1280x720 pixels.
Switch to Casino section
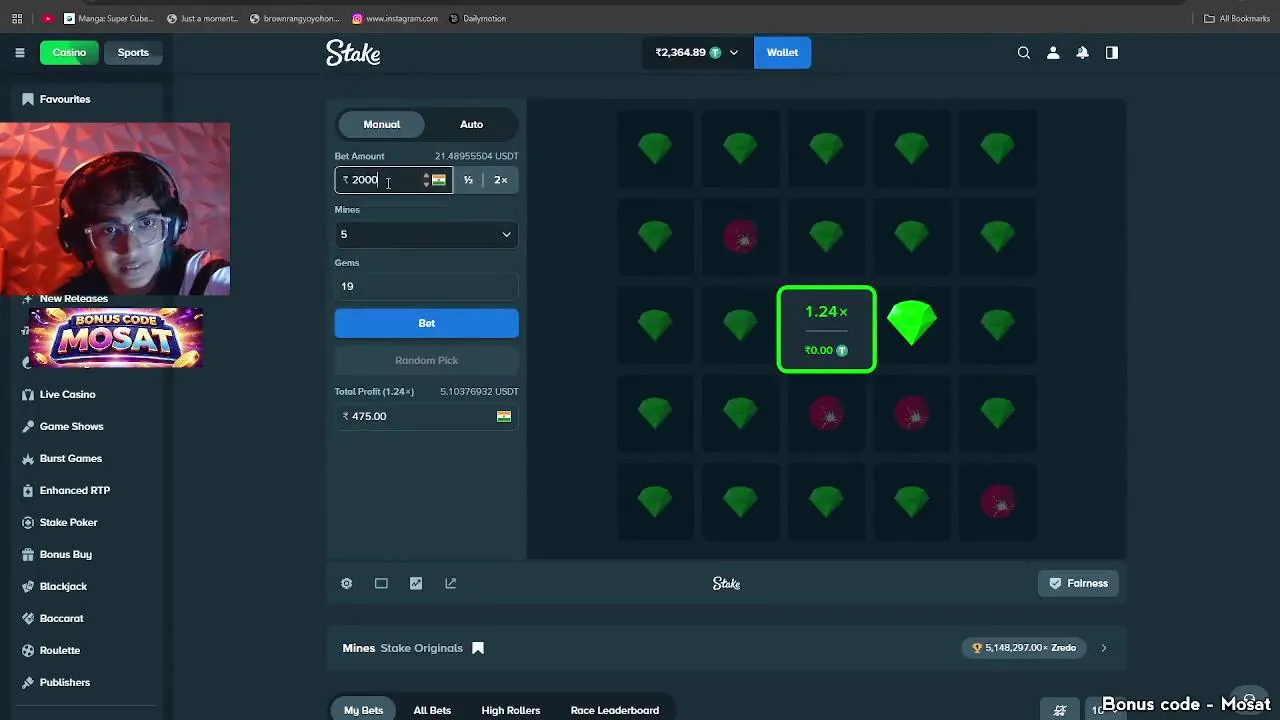tap(69, 53)
